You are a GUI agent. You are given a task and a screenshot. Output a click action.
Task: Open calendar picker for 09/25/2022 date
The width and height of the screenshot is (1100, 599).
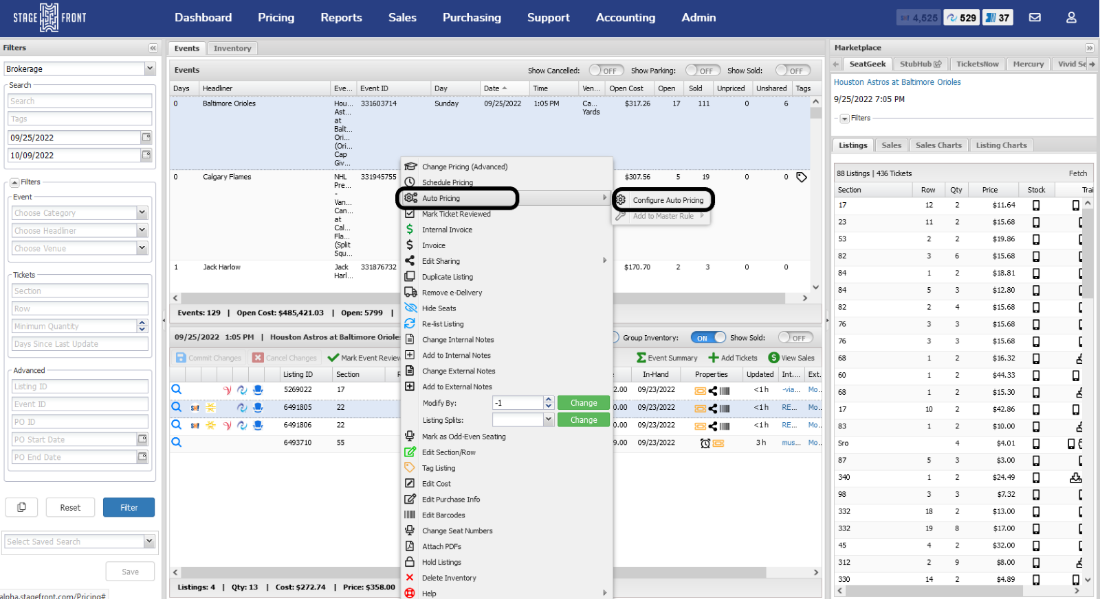(x=146, y=137)
